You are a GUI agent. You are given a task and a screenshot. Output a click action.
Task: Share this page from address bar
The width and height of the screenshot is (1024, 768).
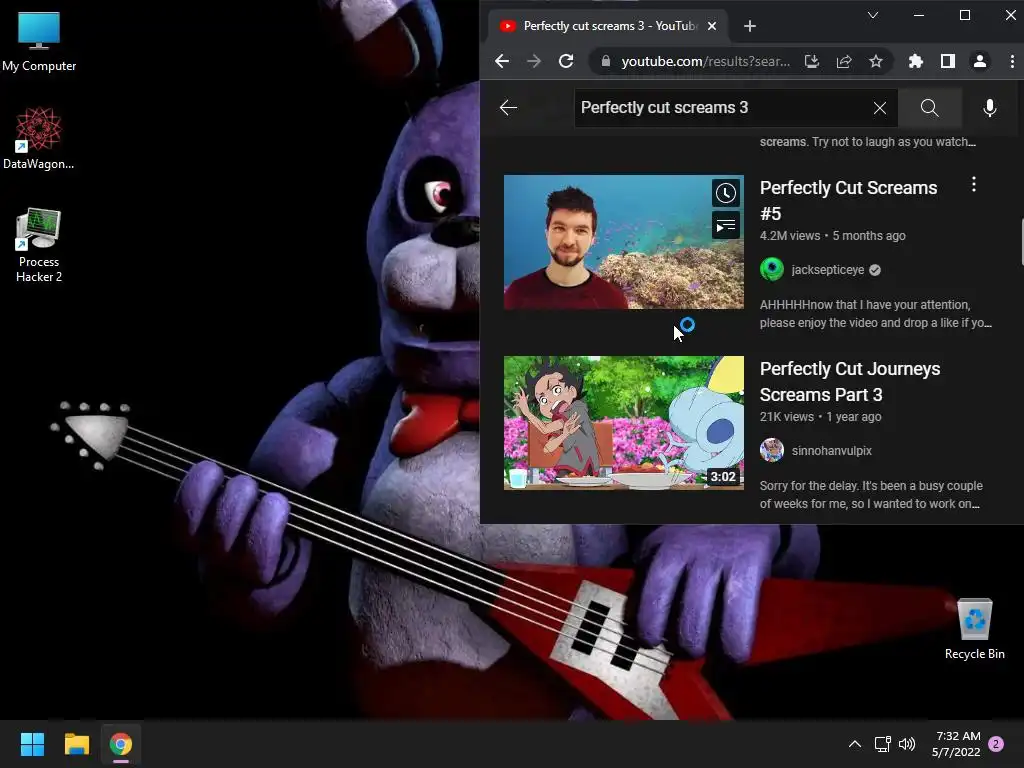coord(844,61)
